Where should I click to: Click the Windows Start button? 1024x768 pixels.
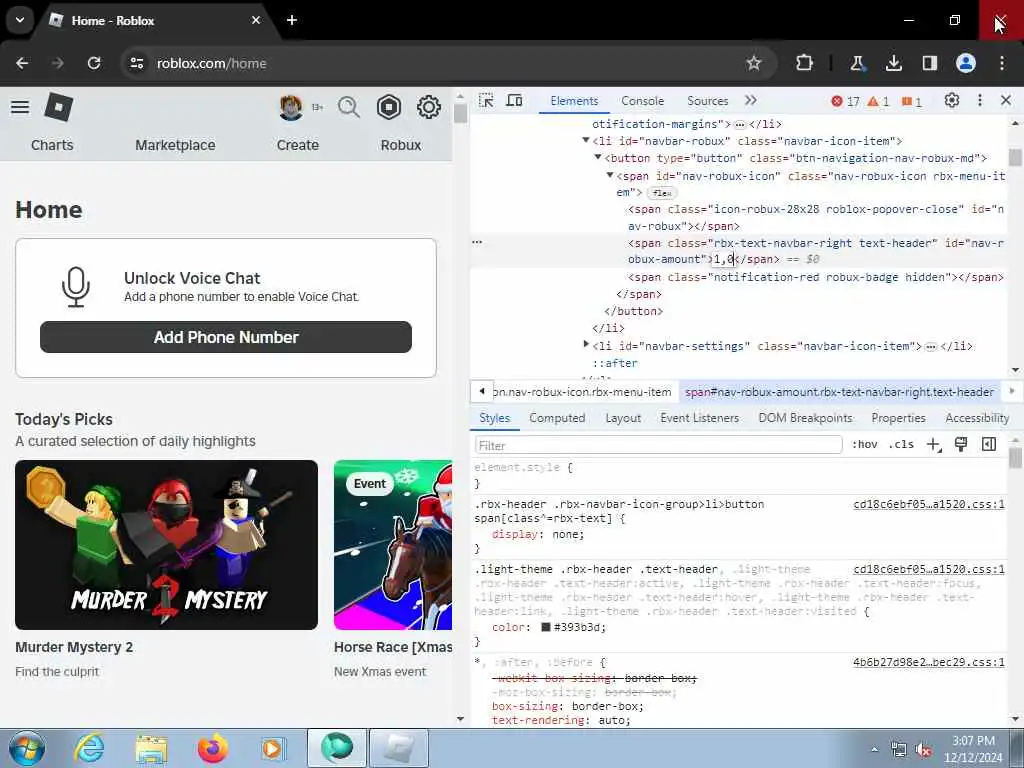pyautogui.click(x=27, y=748)
